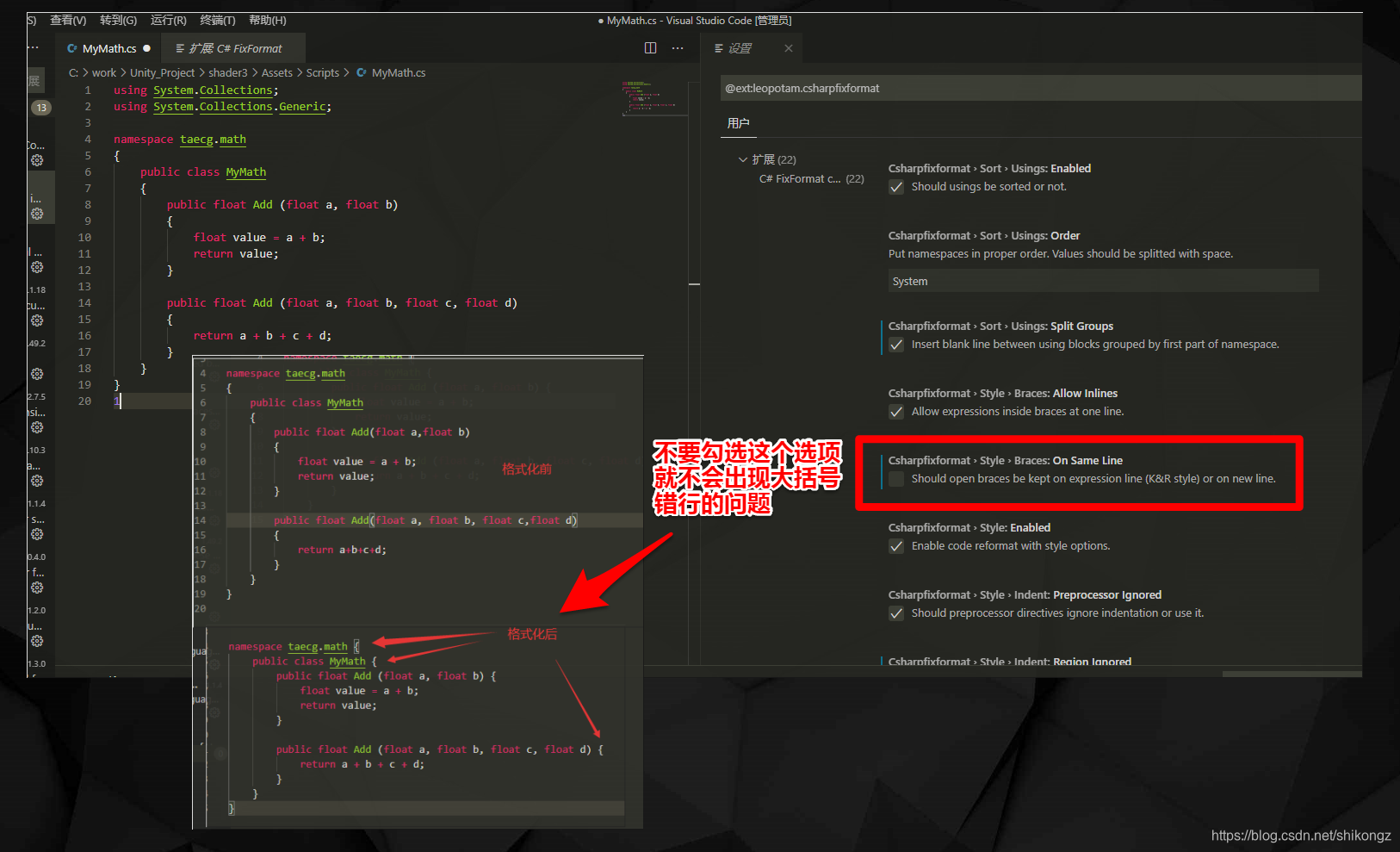Open the 帮助(H) menu
Image resolution: width=1400 pixels, height=852 pixels.
[267, 20]
